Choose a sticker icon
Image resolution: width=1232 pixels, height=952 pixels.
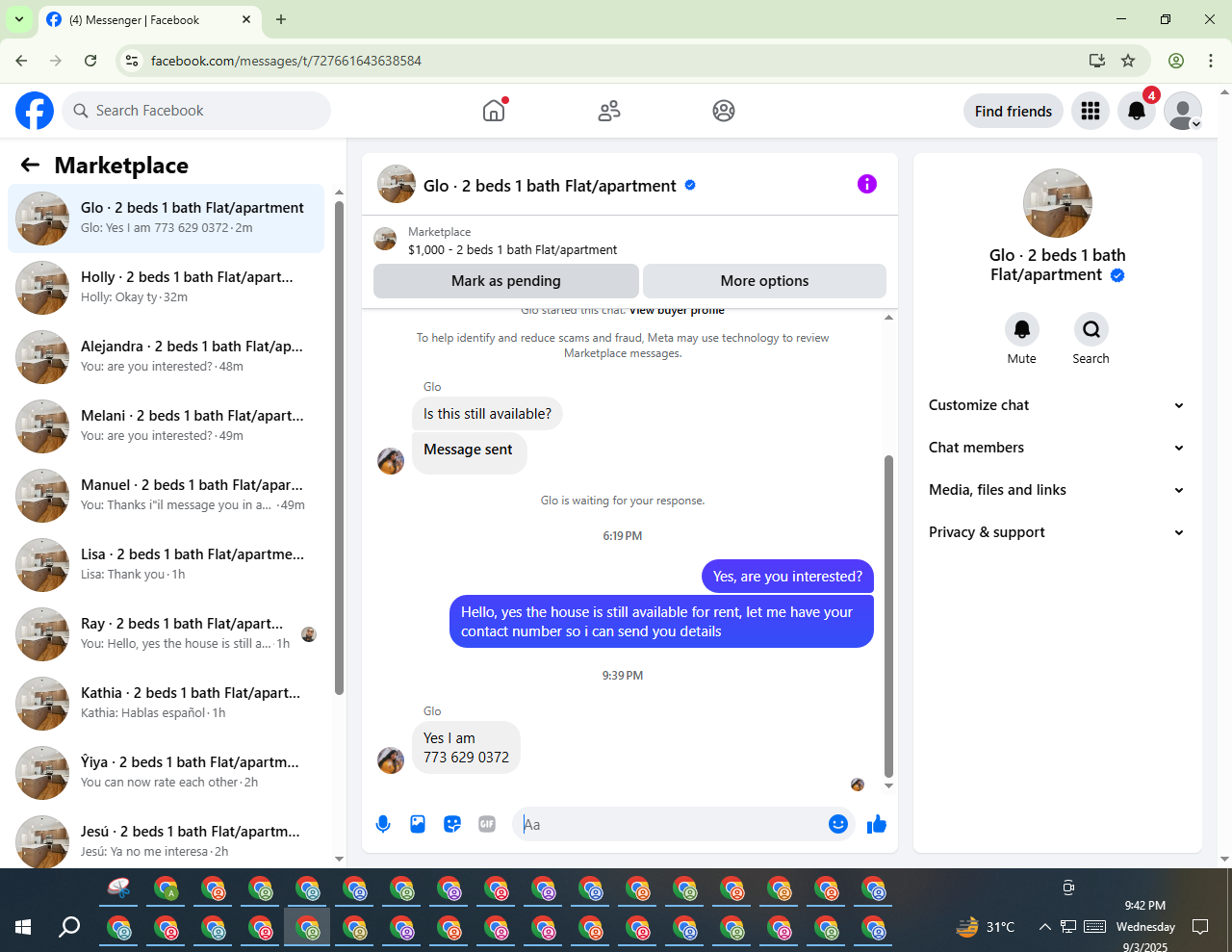tap(452, 824)
